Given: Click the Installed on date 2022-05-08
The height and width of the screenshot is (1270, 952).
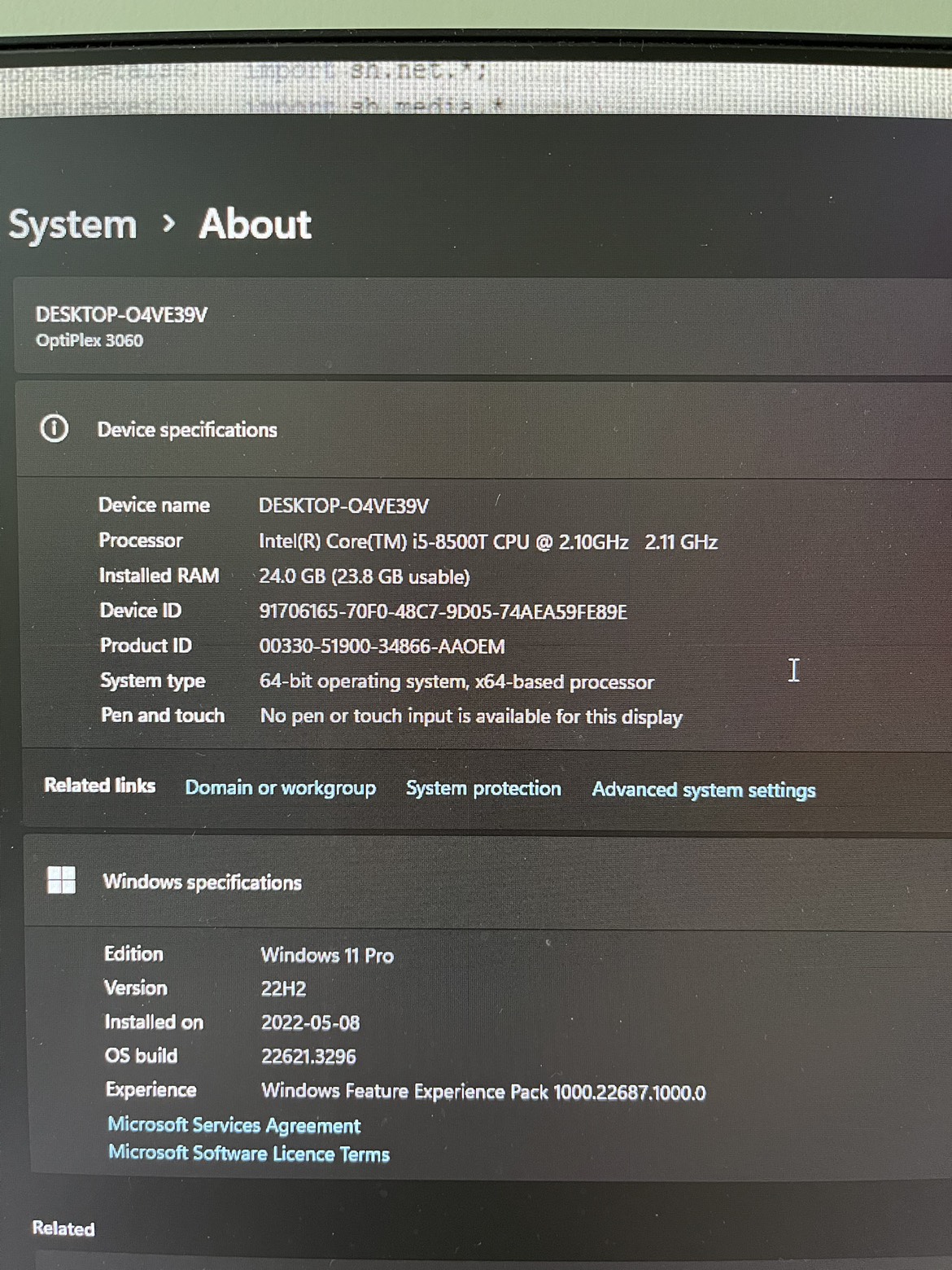Looking at the screenshot, I should pos(310,1023).
